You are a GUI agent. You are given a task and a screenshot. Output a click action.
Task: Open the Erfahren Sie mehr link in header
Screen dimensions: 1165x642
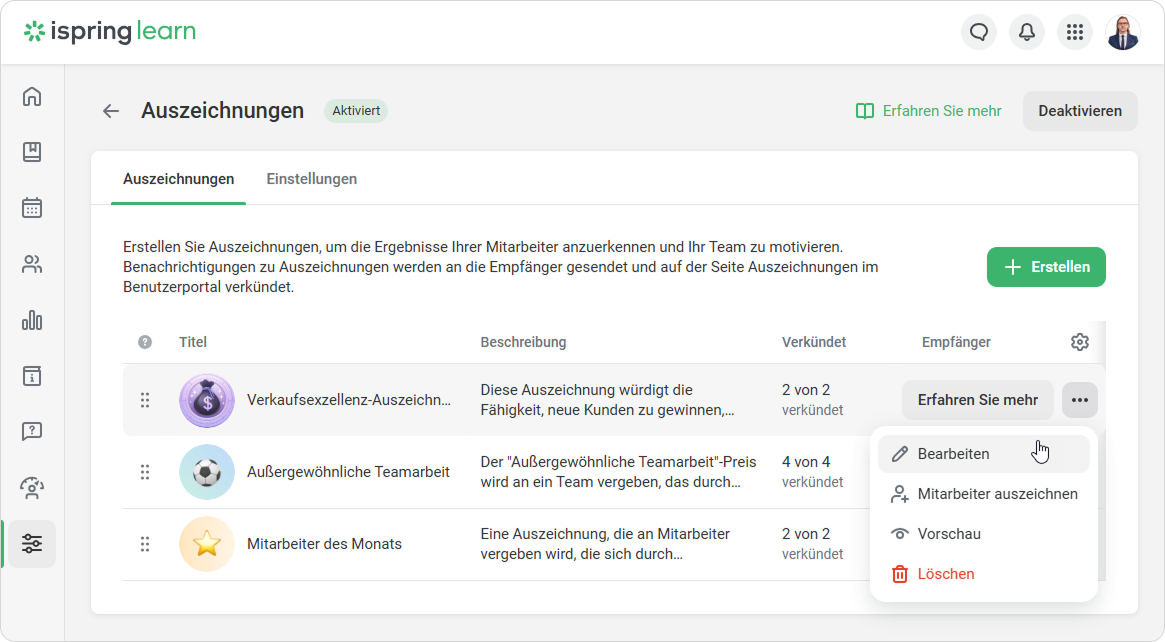click(x=928, y=111)
